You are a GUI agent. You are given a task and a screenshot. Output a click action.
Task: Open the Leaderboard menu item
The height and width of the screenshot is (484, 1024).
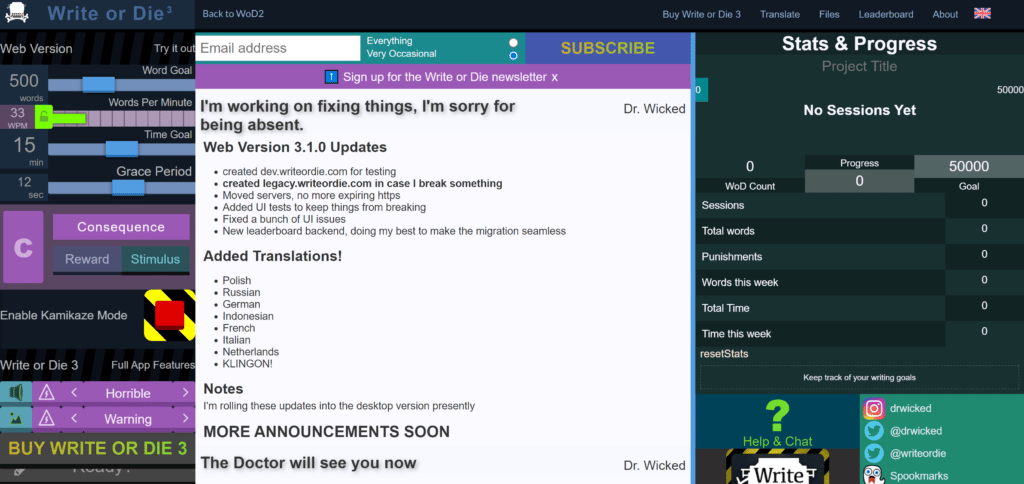click(886, 14)
